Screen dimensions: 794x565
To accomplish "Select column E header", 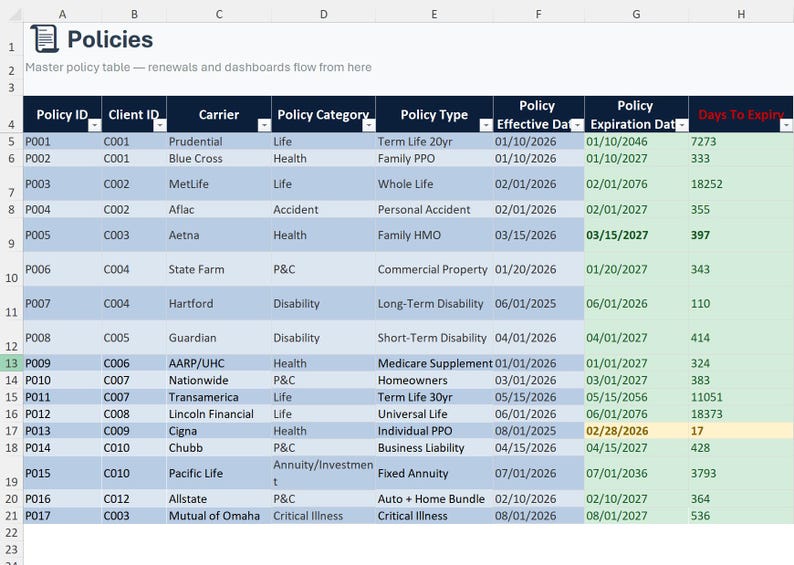I will coord(434,14).
